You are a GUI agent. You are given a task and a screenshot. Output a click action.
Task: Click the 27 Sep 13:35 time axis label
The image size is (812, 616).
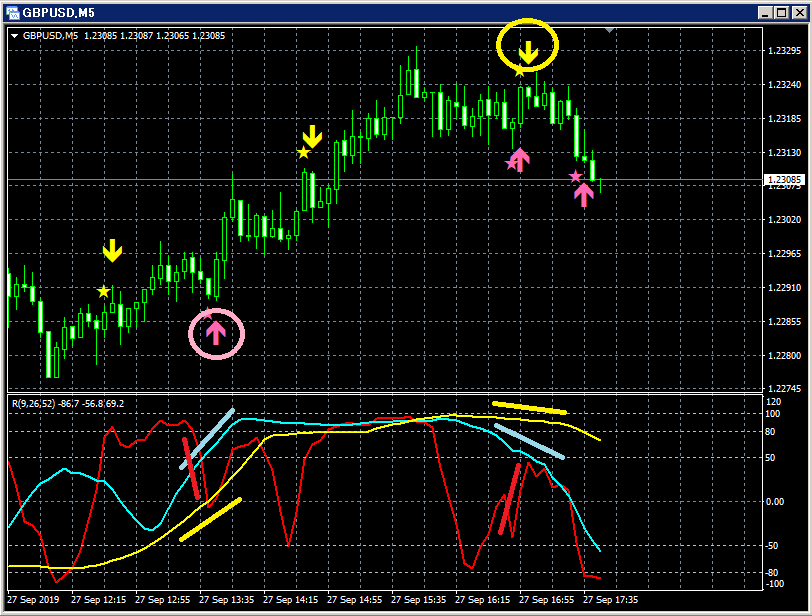coord(226,599)
